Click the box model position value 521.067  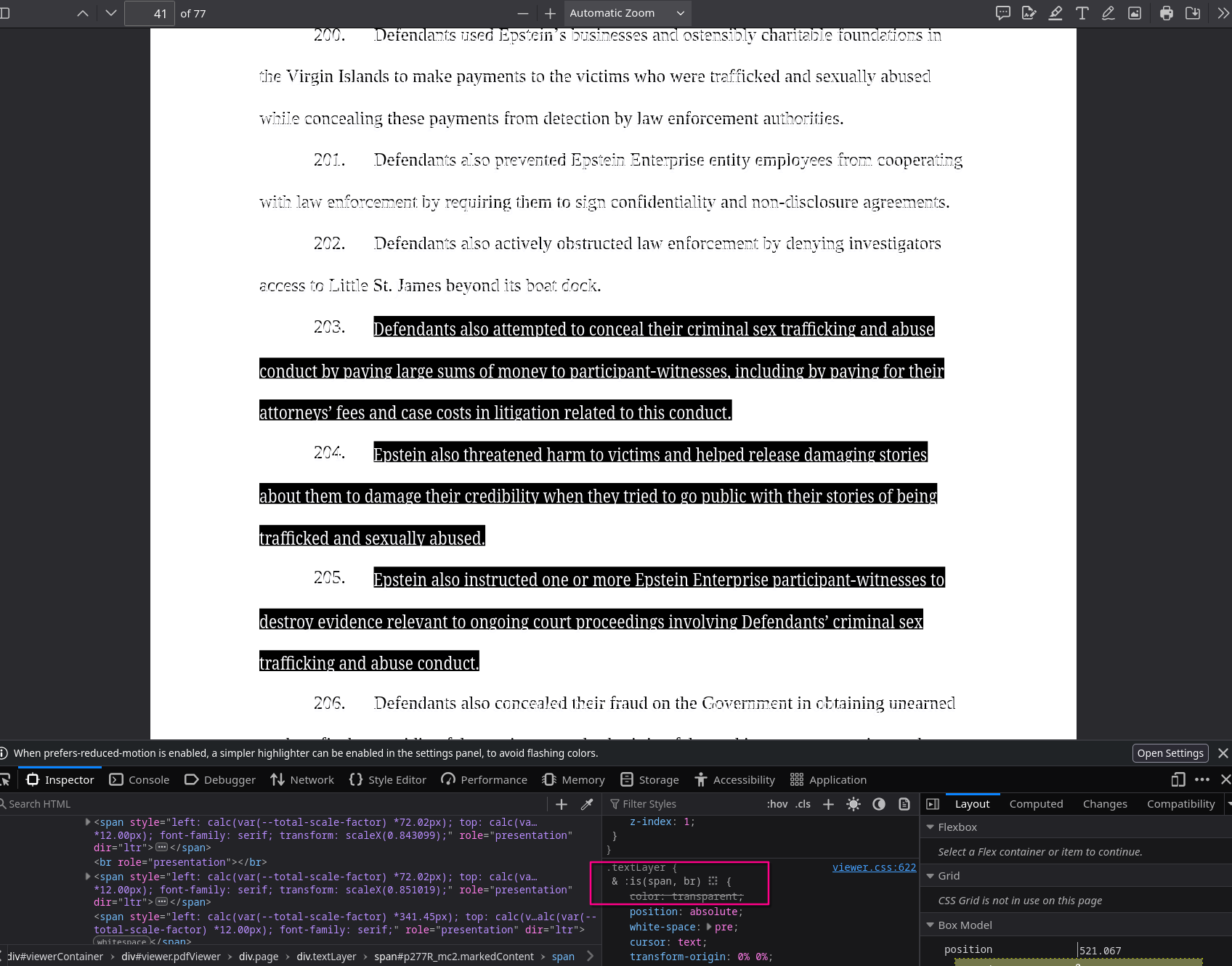(x=1100, y=951)
